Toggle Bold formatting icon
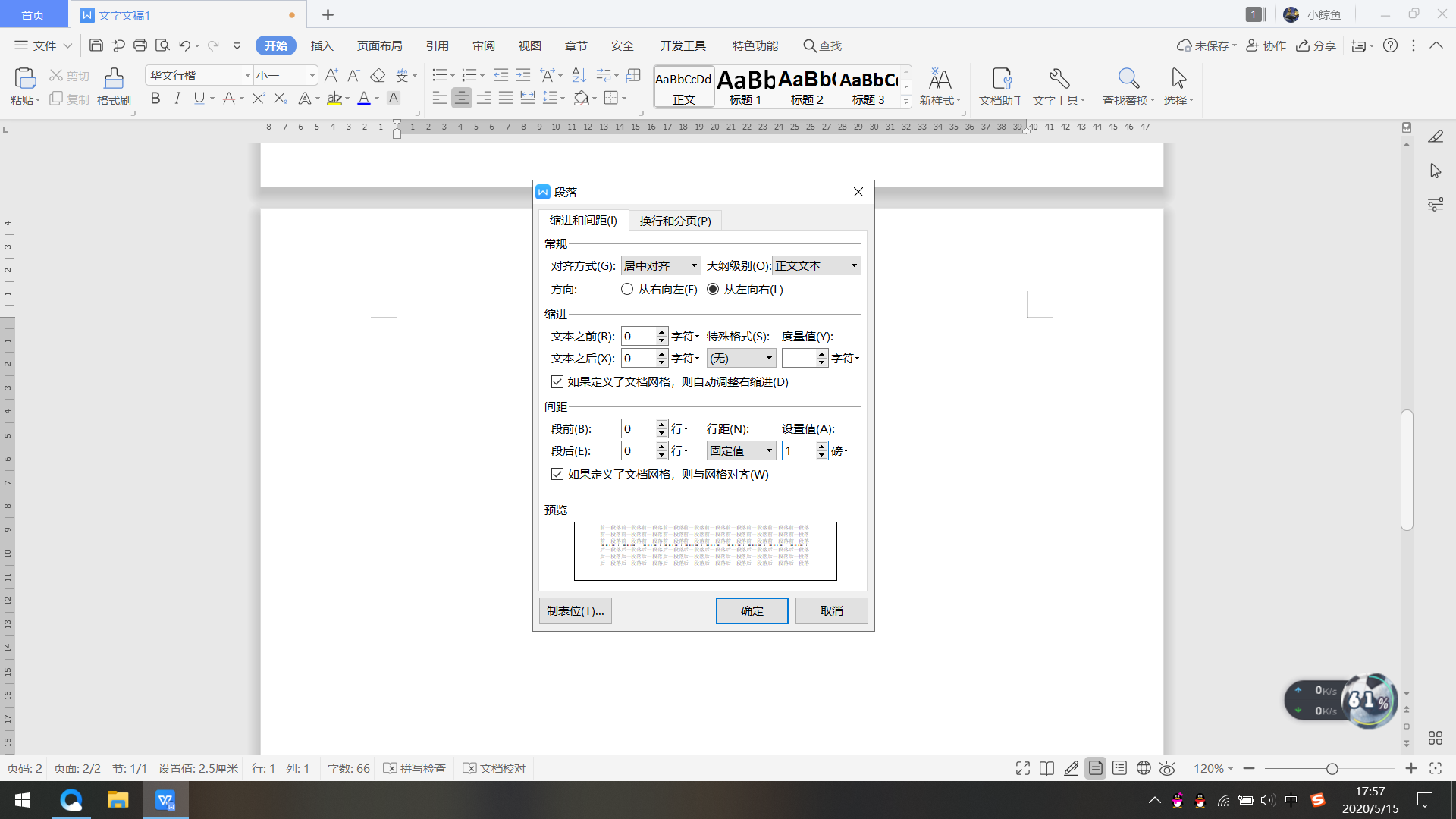This screenshot has width=1456, height=819. pyautogui.click(x=155, y=98)
